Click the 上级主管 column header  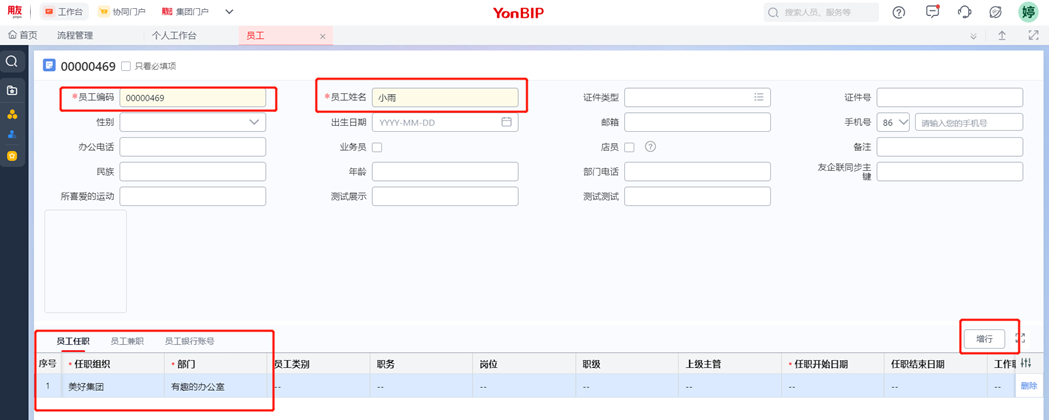tap(729, 364)
